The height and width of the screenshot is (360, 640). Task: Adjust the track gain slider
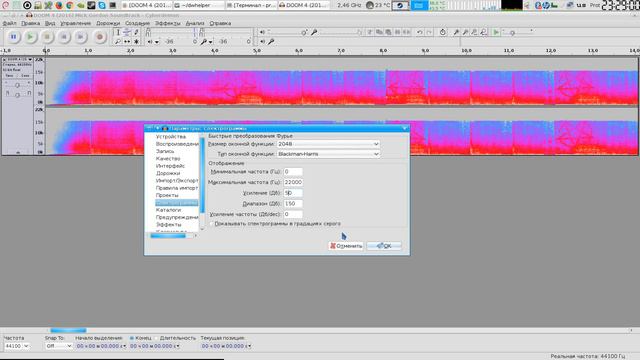coord(17,85)
